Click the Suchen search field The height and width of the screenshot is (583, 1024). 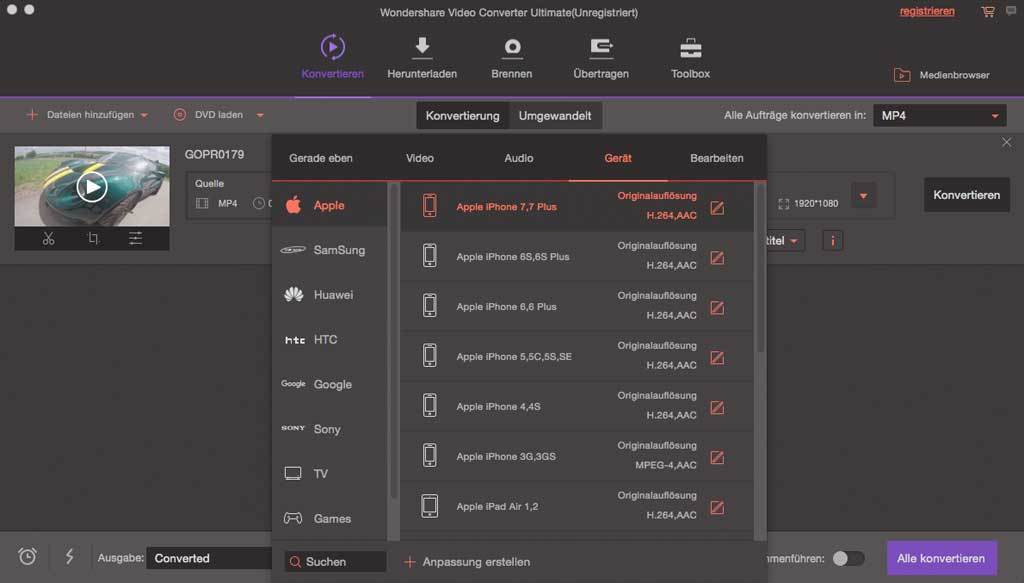[x=336, y=561]
